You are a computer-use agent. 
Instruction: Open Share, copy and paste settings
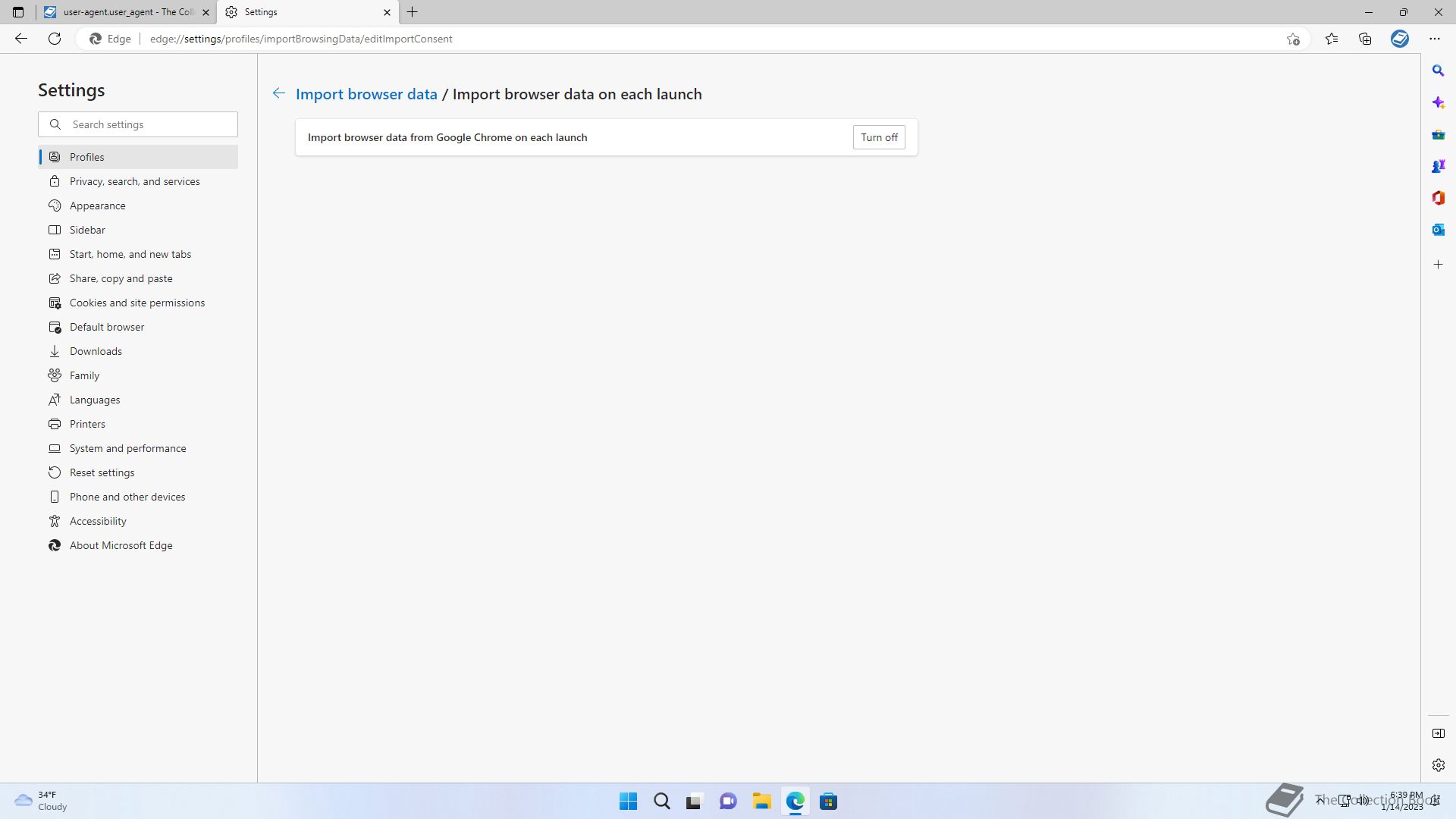[x=138, y=278]
